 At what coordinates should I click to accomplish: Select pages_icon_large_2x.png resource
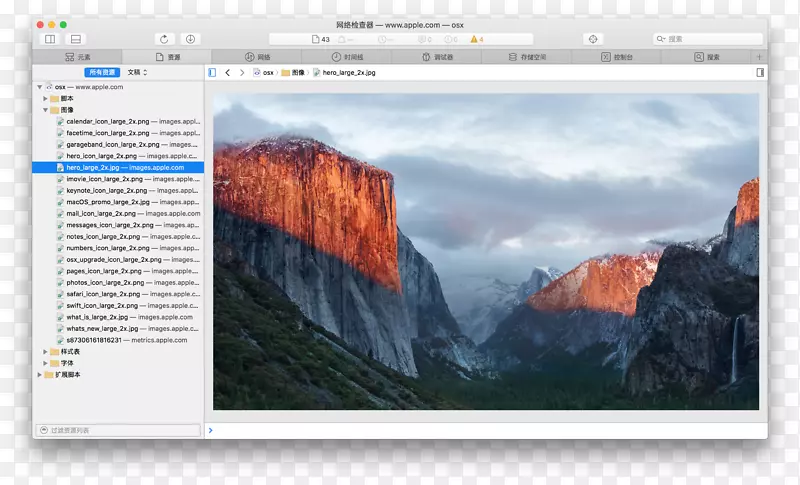[118, 271]
